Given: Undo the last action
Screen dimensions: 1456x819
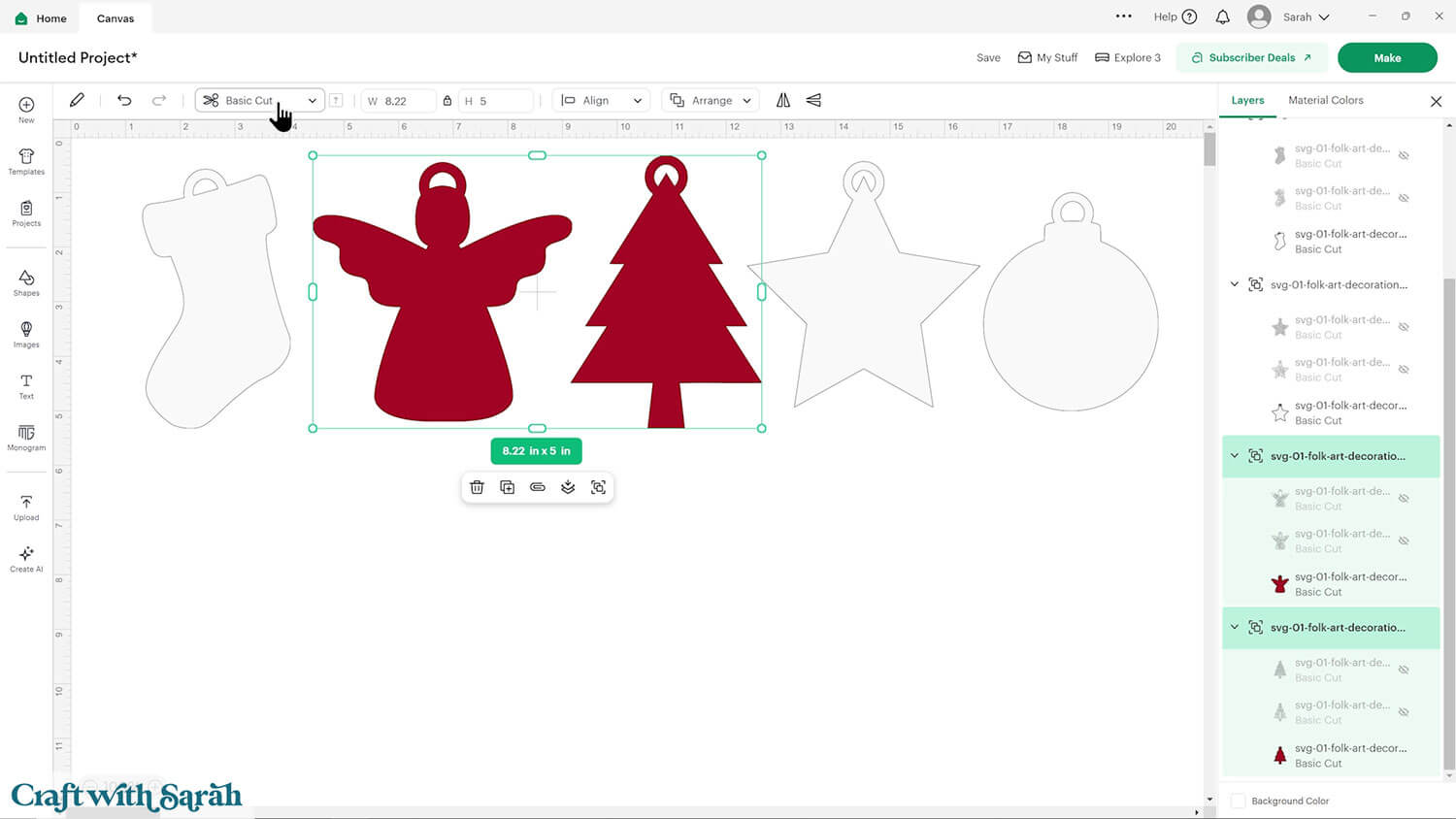Looking at the screenshot, I should click(x=124, y=100).
